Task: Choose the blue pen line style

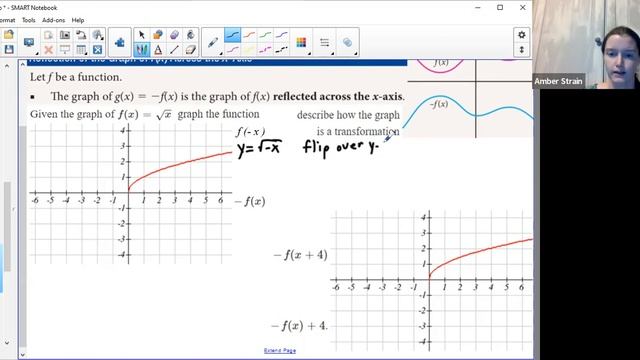Action: [x=233, y=35]
